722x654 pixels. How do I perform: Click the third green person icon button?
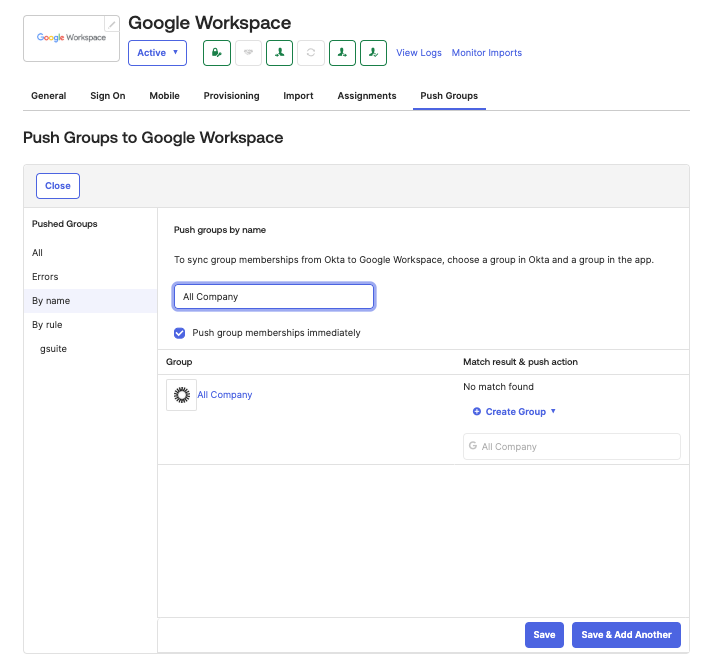[279, 53]
